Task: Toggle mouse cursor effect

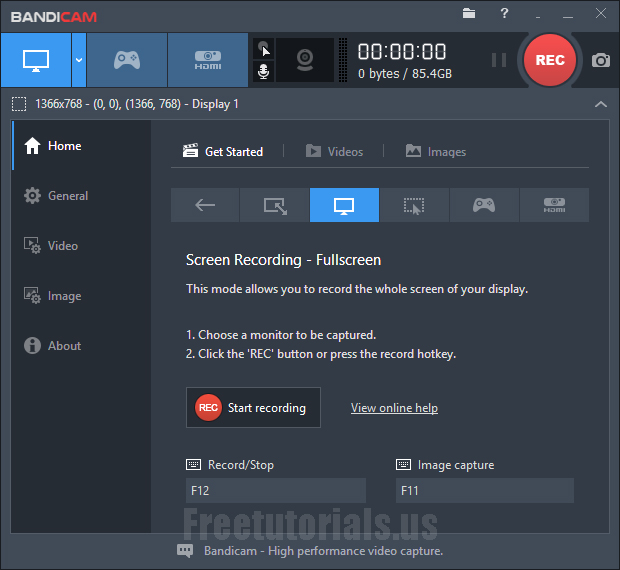Action: pyautogui.click(x=264, y=48)
